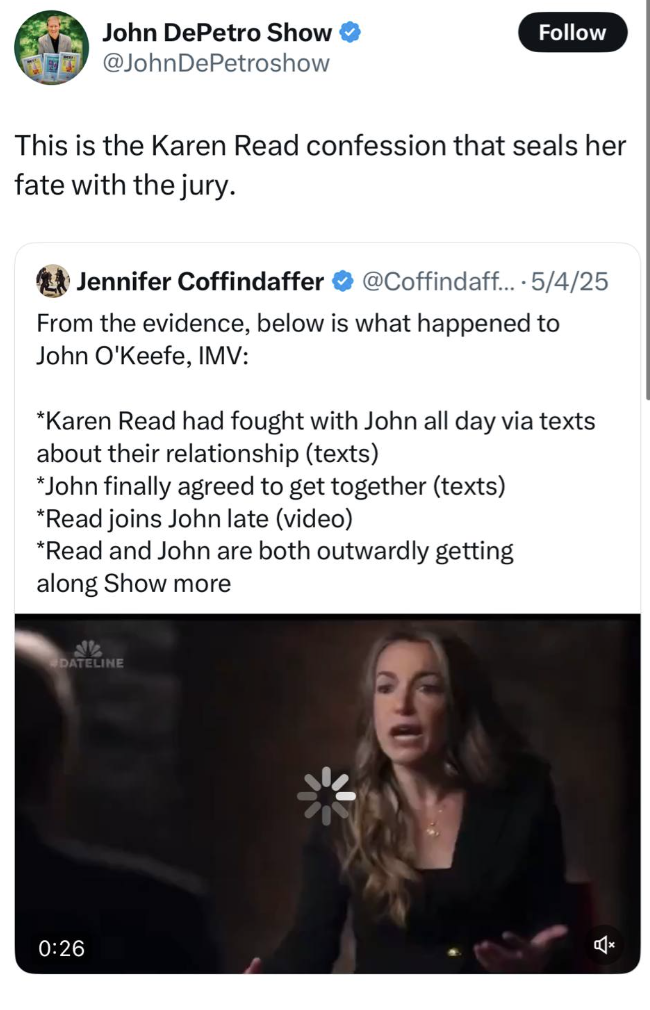This screenshot has width=650, height=1010.
Task: Click Jennifer Coffindaffer's small profile picture
Action: click(x=51, y=281)
